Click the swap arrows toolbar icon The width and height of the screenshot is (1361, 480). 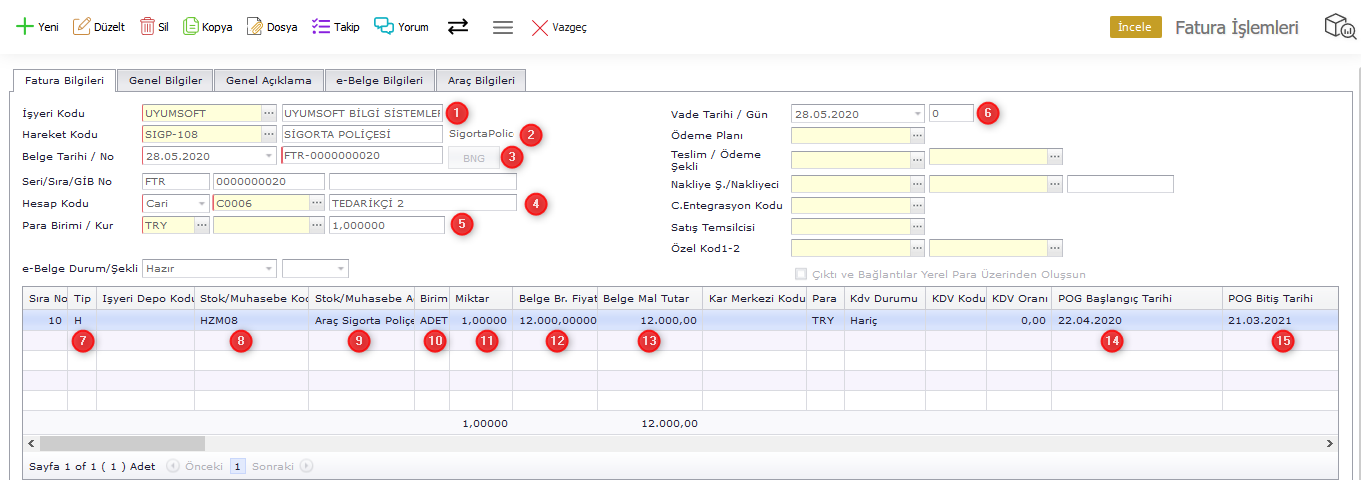(458, 27)
